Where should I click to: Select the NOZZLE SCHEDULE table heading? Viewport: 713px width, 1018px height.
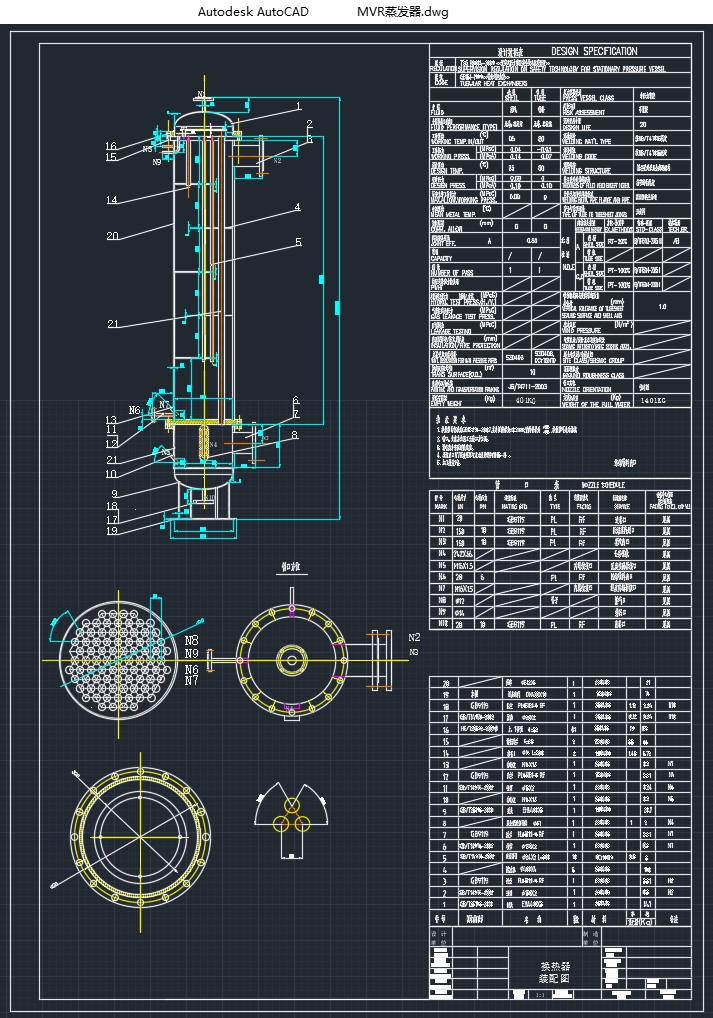click(609, 483)
